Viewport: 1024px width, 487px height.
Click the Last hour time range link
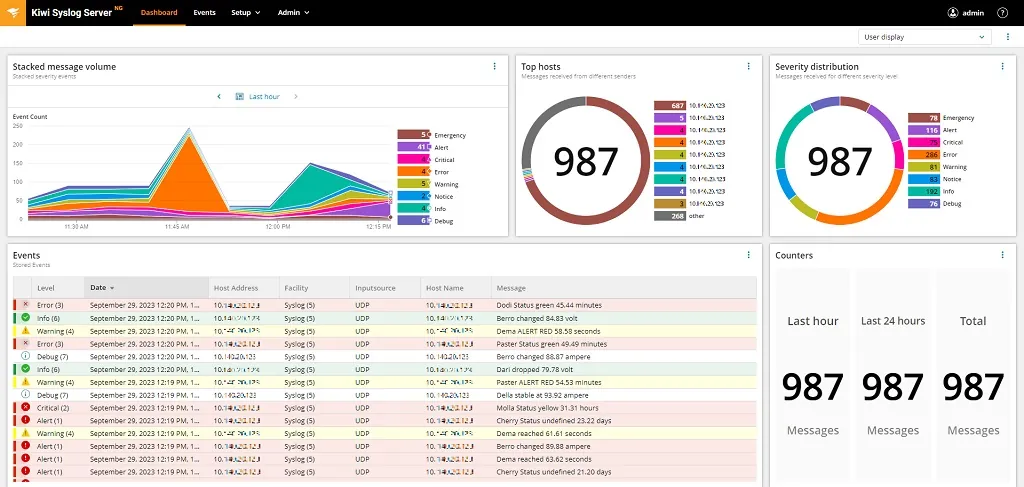click(x=264, y=97)
